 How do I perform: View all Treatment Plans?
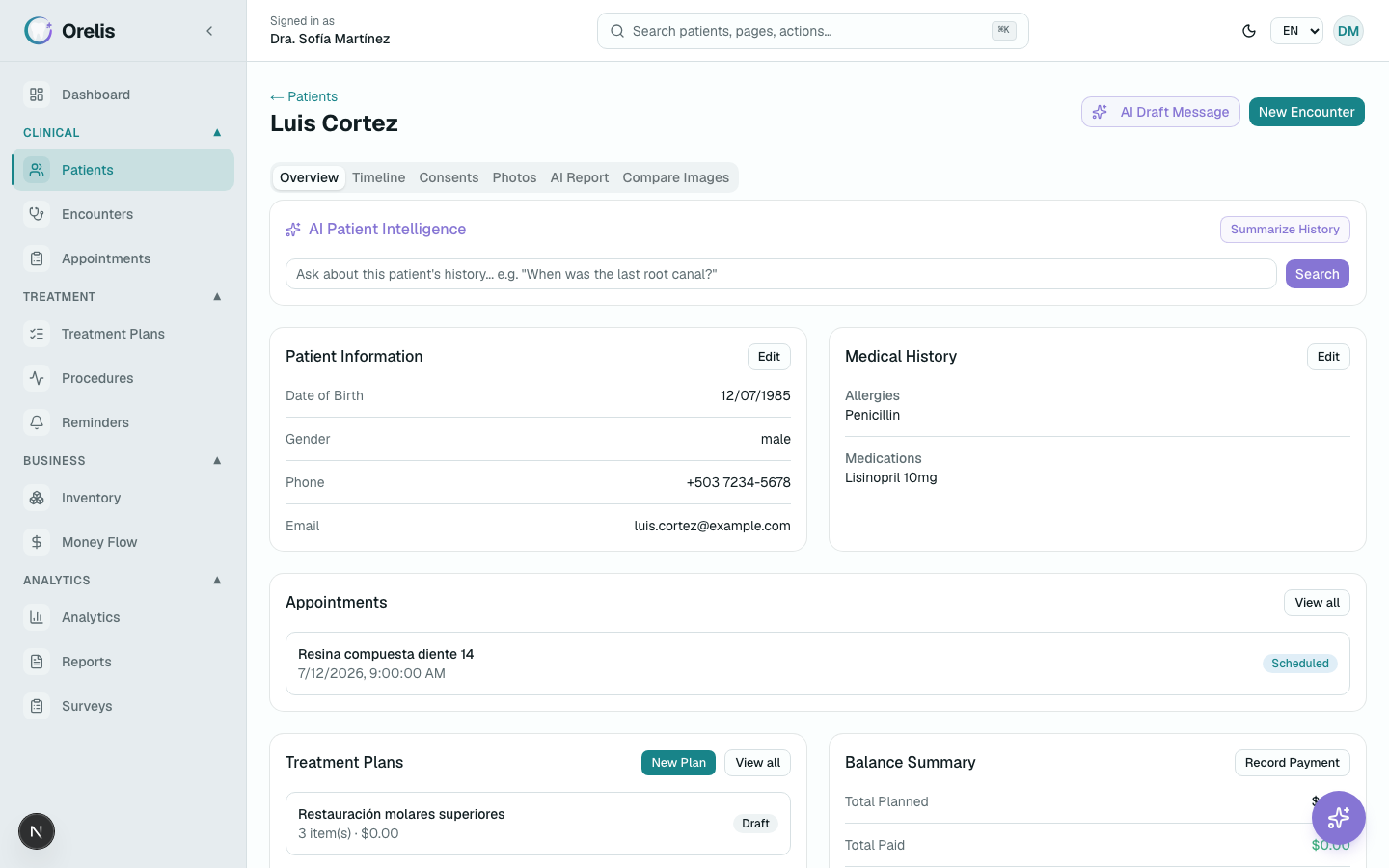tap(757, 763)
